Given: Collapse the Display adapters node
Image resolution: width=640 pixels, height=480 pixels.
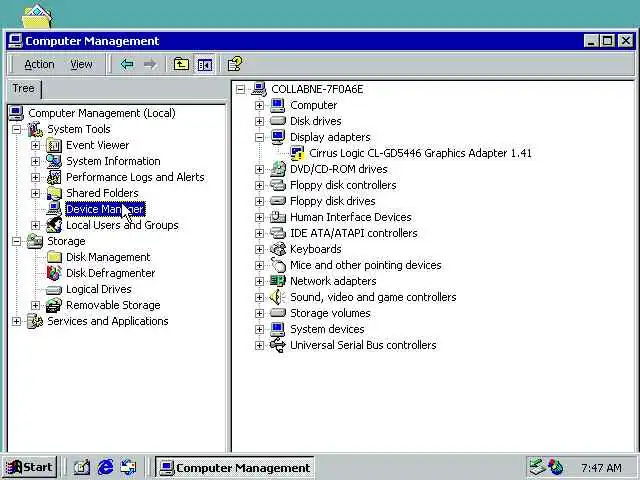Looking at the screenshot, I should (x=259, y=137).
